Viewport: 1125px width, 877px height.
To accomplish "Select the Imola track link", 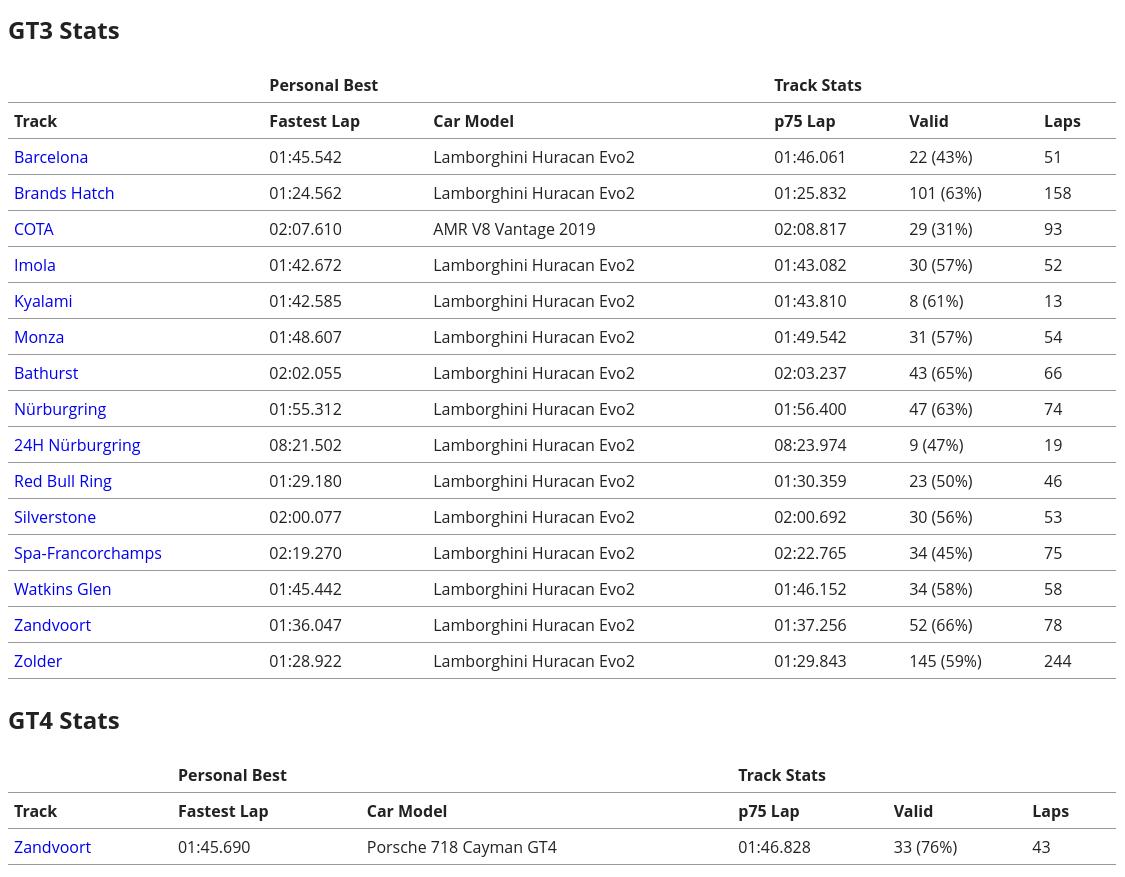I will [35, 265].
